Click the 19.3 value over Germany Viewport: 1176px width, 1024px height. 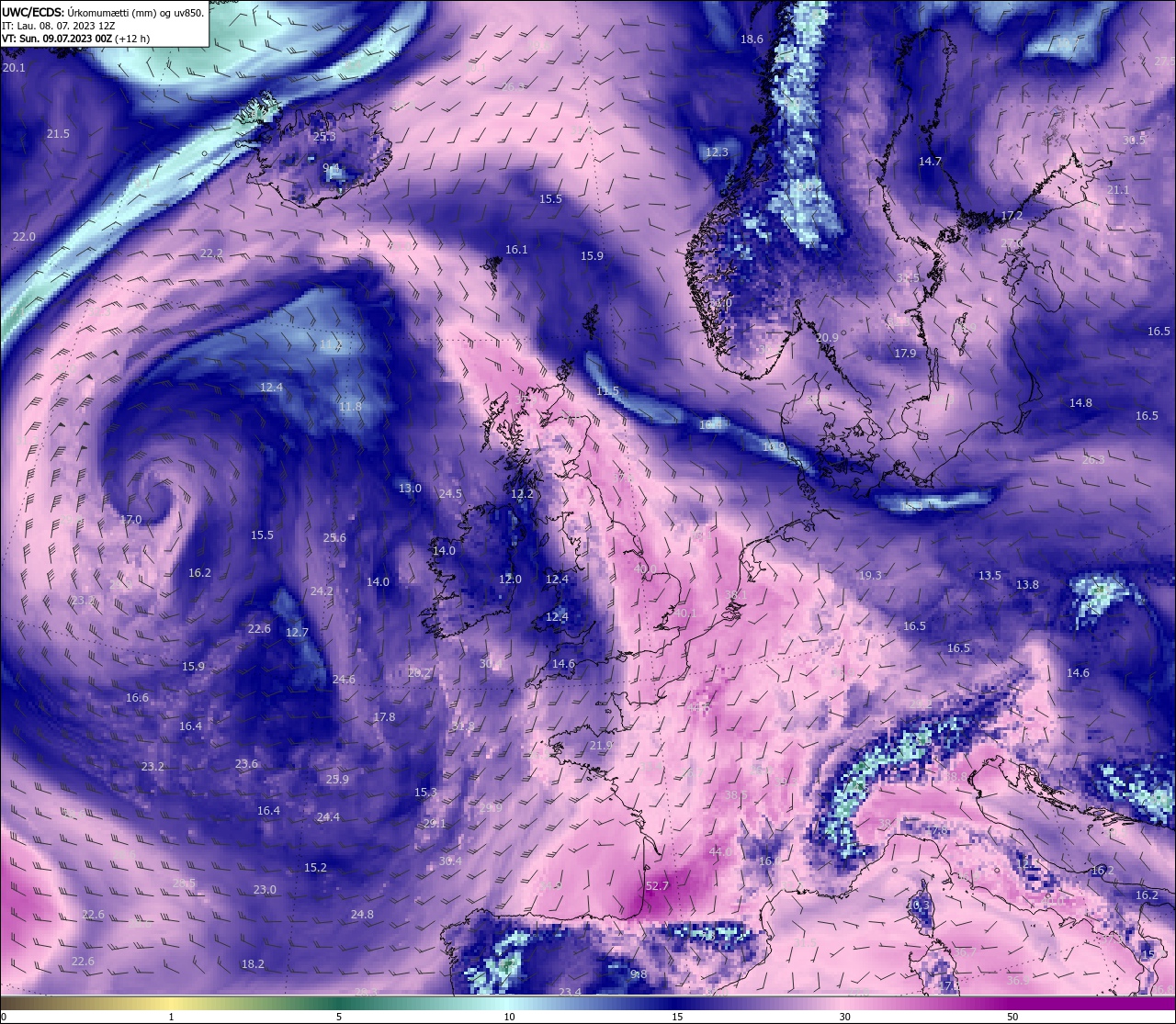click(x=869, y=576)
